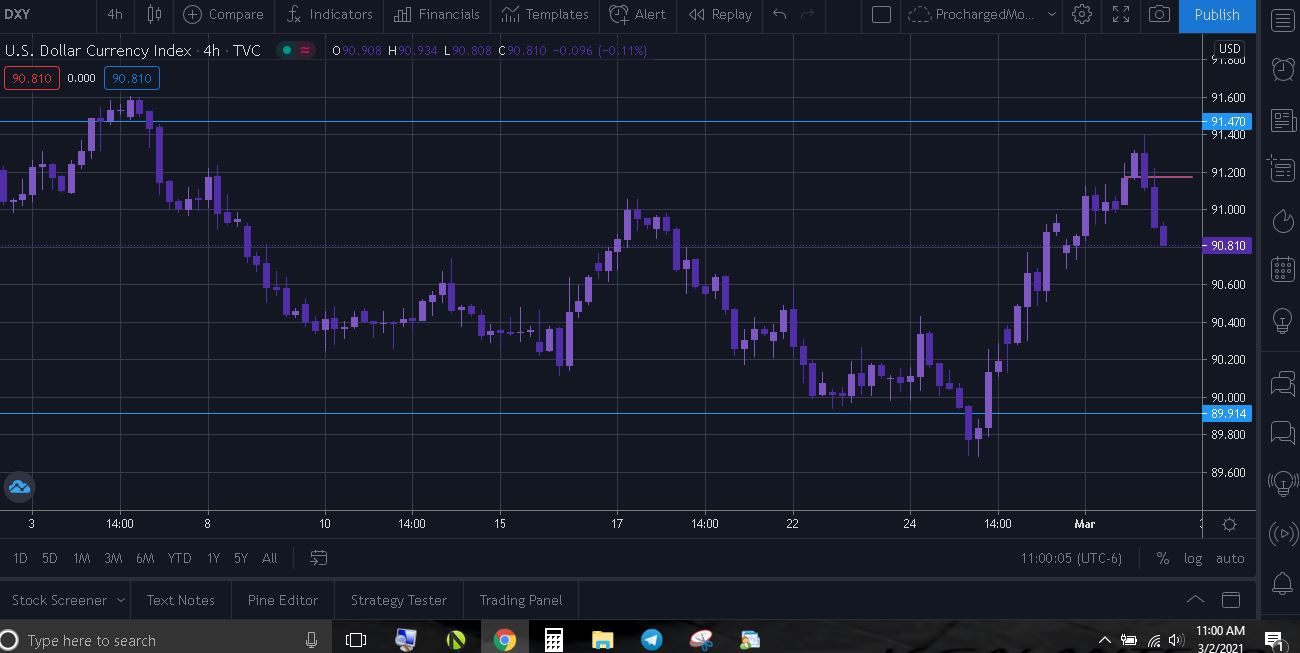Take a chart snapshot with camera icon
The height and width of the screenshot is (653, 1300).
coord(1159,14)
